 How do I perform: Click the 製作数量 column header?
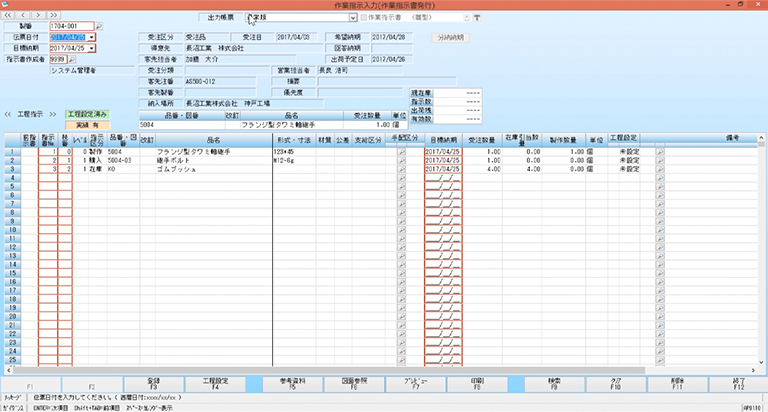coord(563,140)
